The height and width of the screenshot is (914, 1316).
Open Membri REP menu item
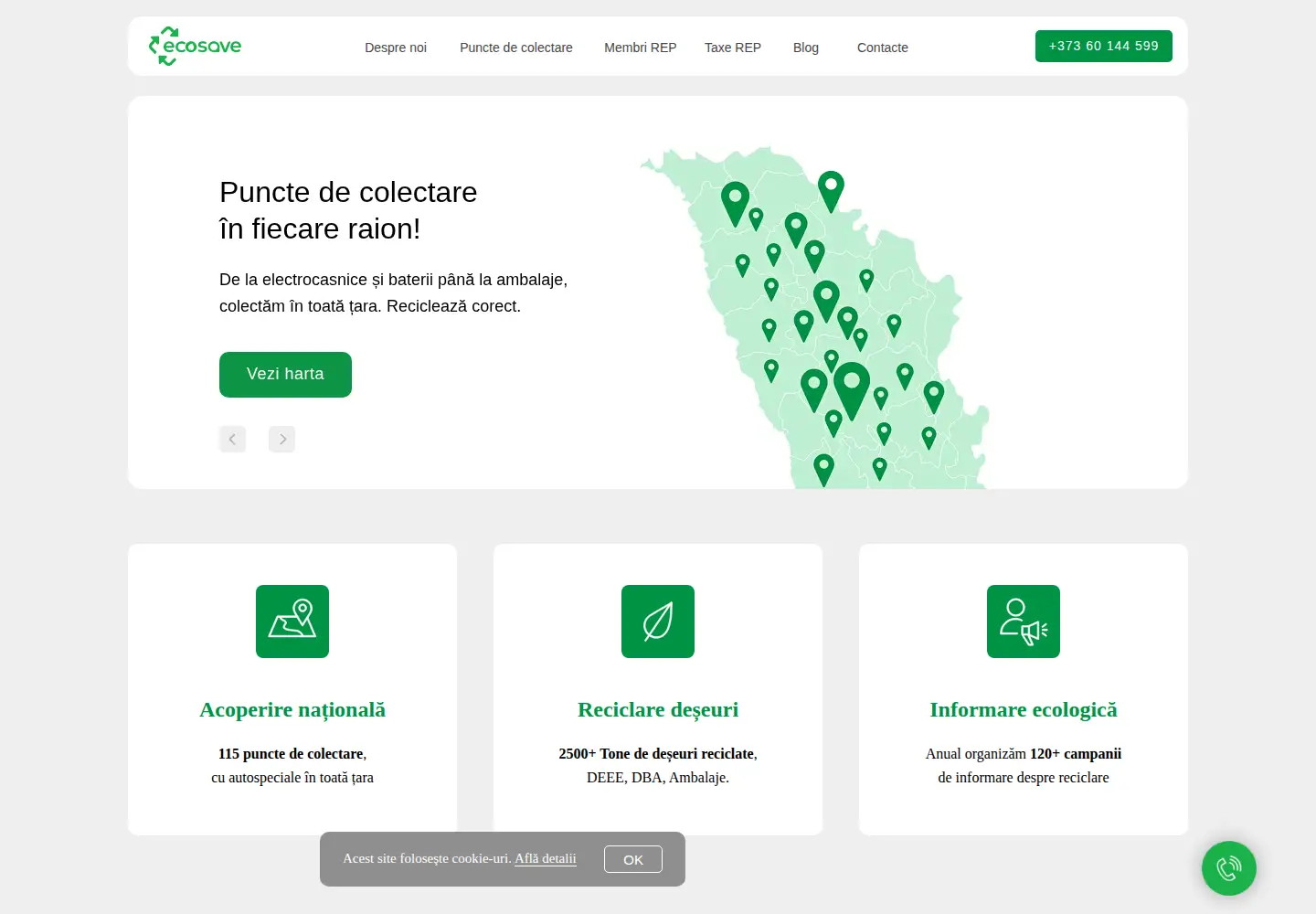pos(641,48)
